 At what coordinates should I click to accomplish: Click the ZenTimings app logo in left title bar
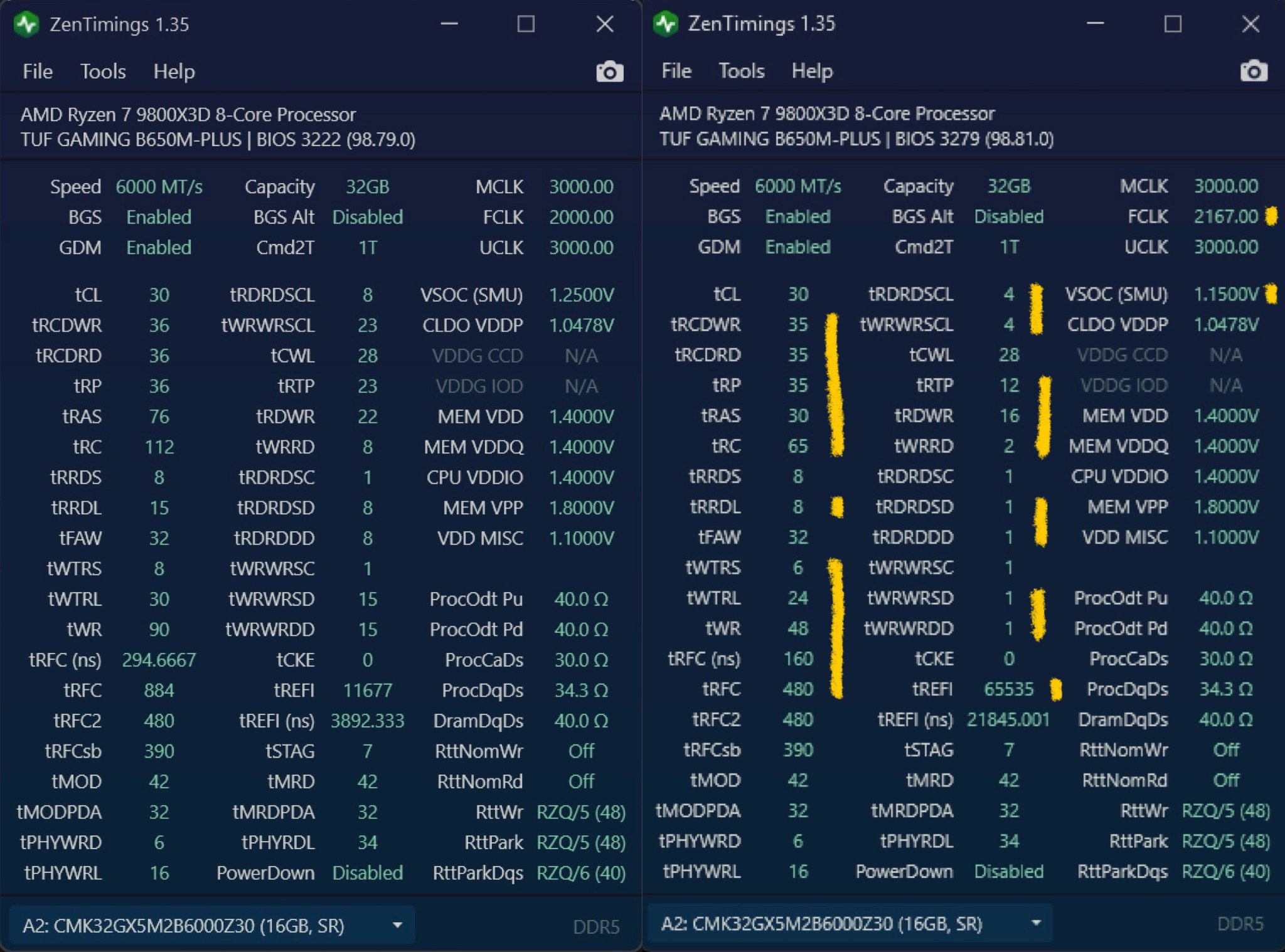(x=27, y=24)
